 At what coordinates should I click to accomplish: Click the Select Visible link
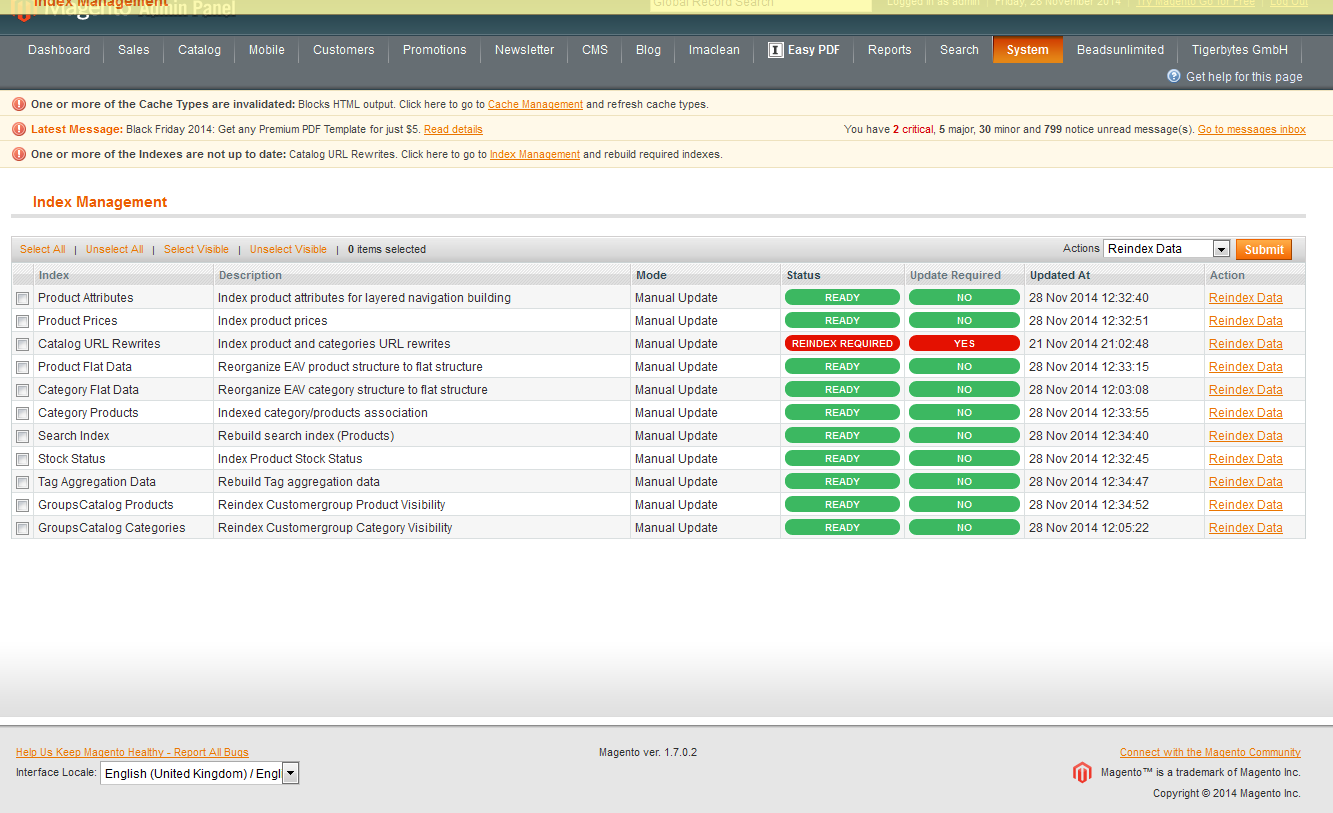point(196,250)
